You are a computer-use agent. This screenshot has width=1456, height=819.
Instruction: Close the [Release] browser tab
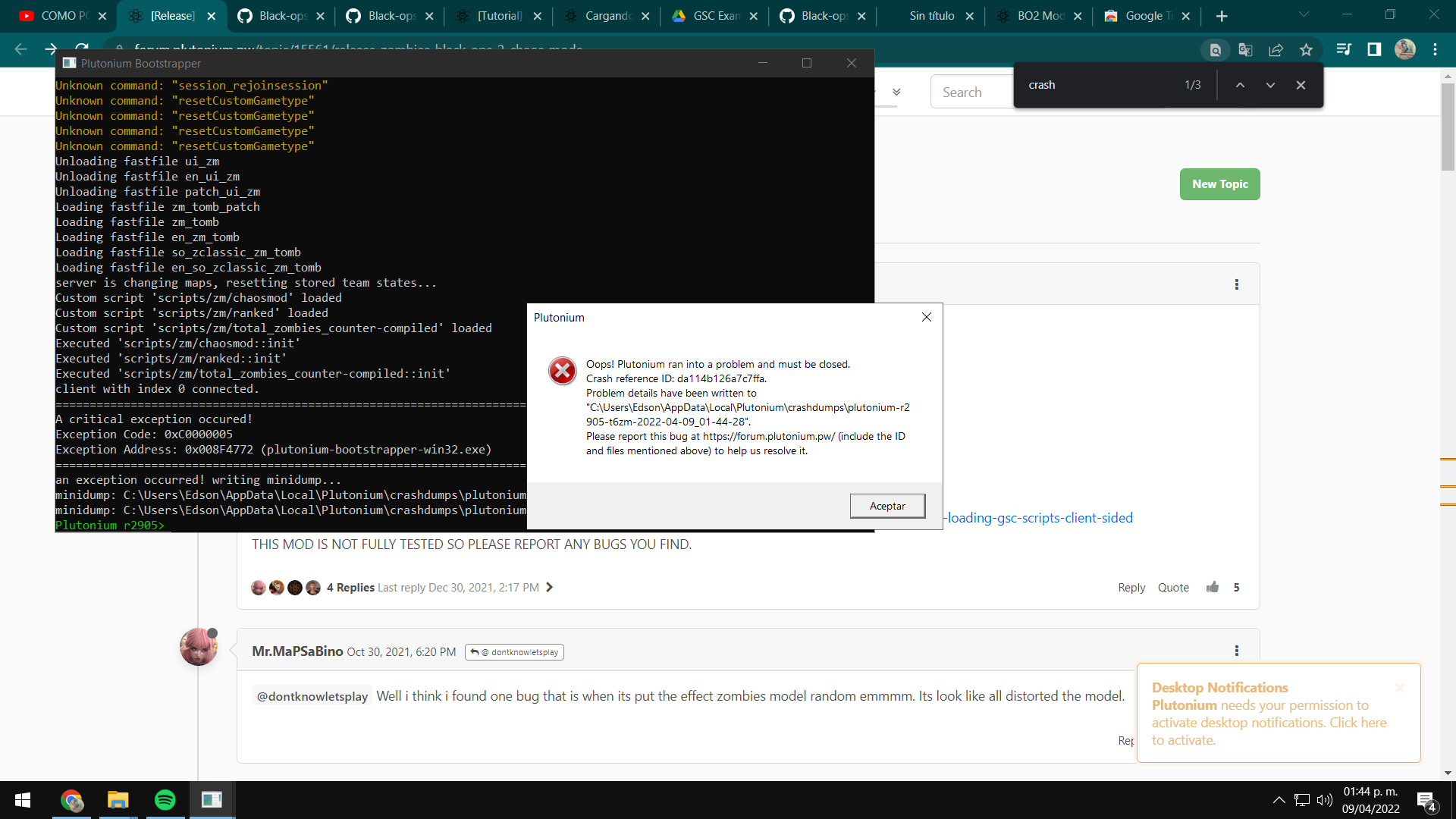pyautogui.click(x=212, y=16)
